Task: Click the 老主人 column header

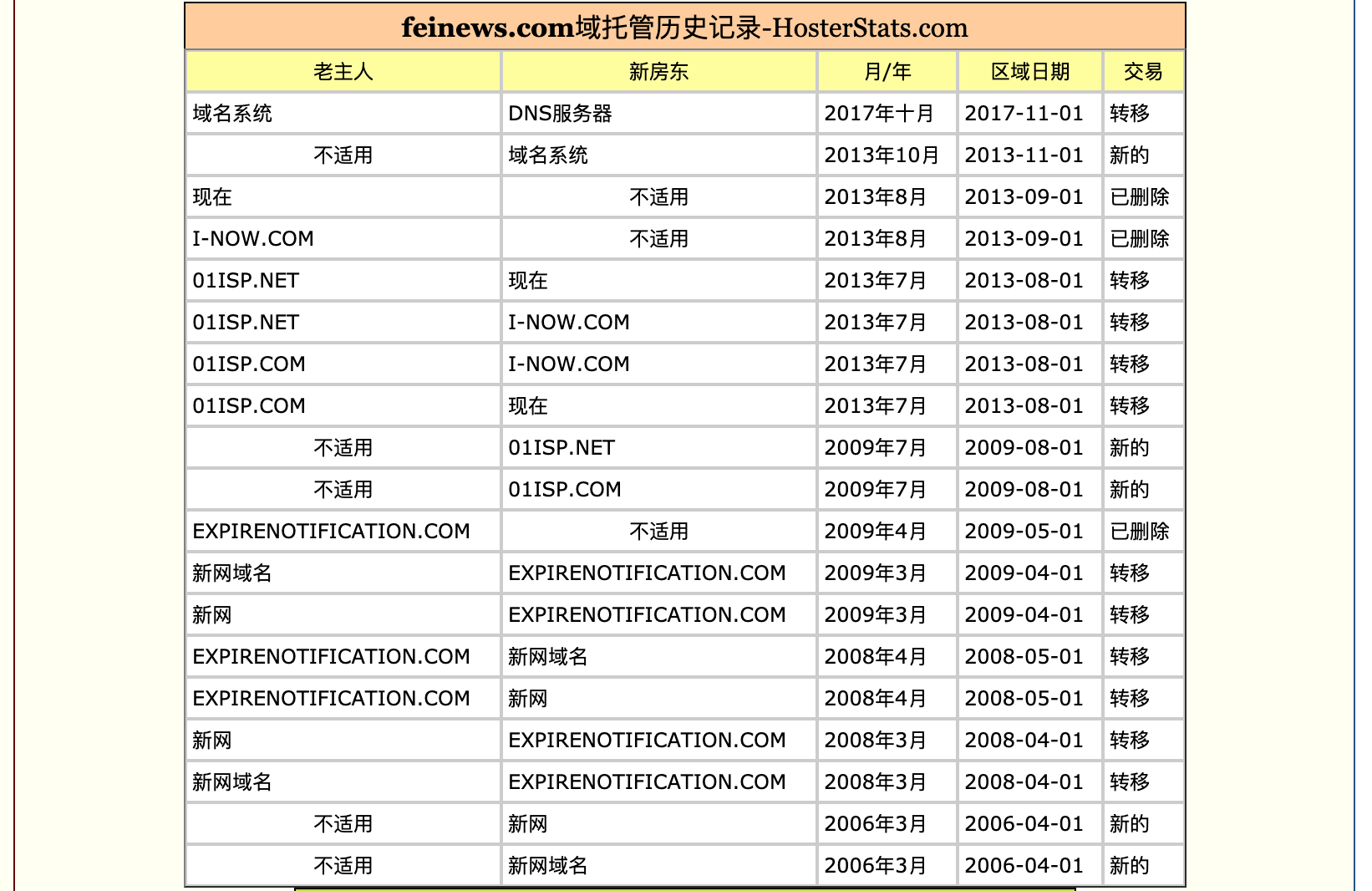Action: pyautogui.click(x=343, y=72)
